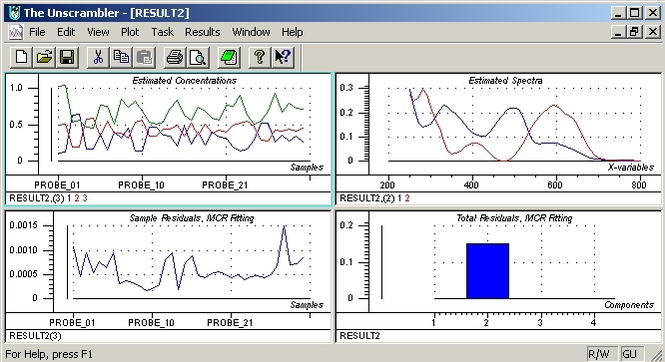This screenshot has width=665, height=362.
Task: Select Sample Residuals, MCR Fitting title
Action: (x=191, y=218)
